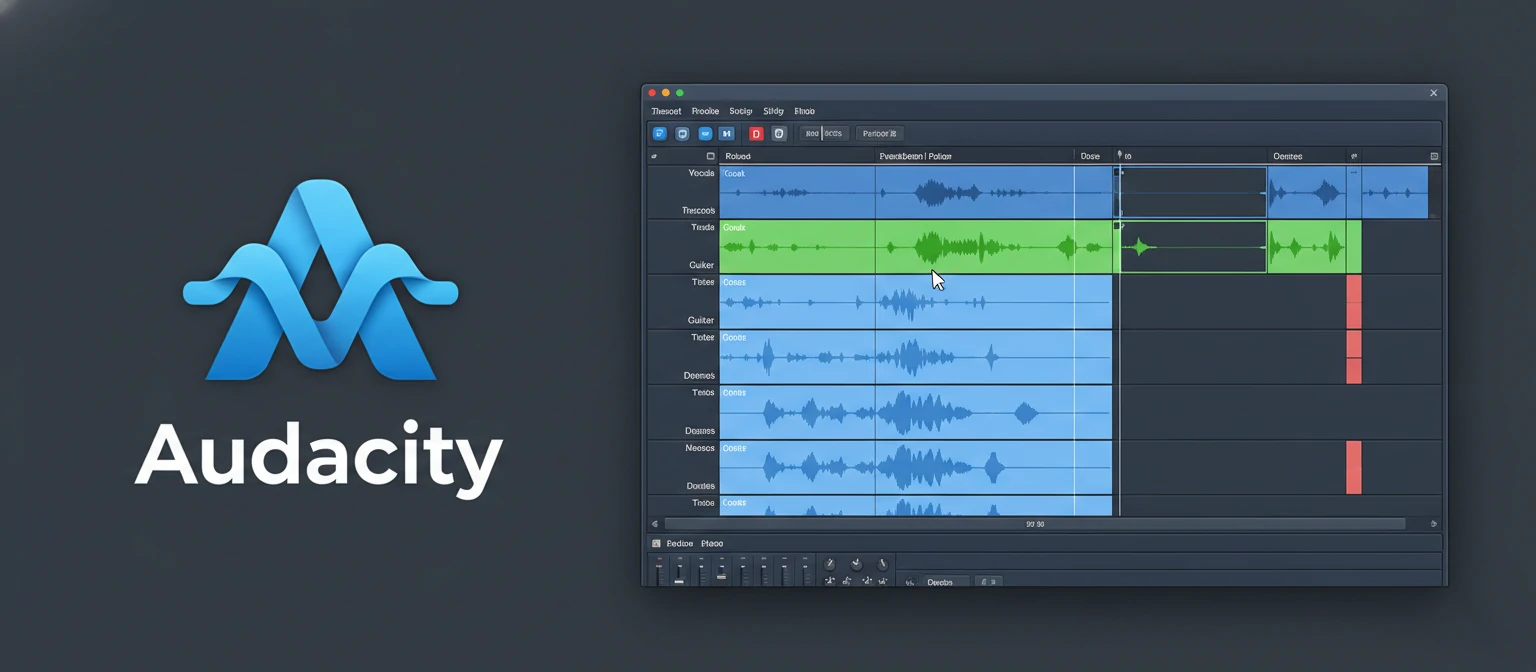Click the first rotary knob in the mixer section
The height and width of the screenshot is (672, 1536).
830,564
